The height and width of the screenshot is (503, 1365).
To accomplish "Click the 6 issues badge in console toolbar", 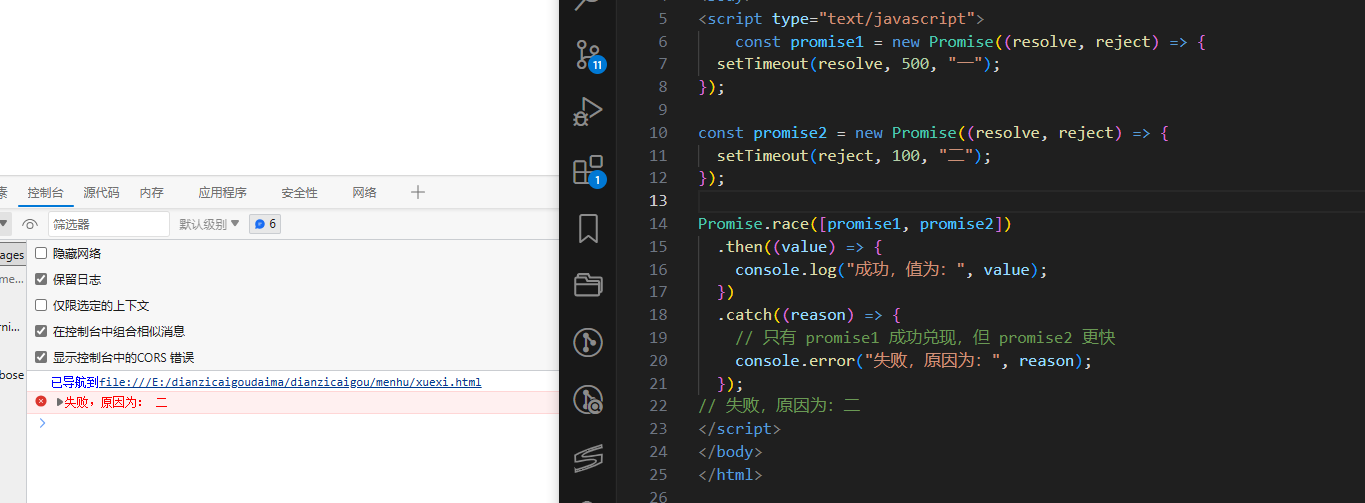I will (x=265, y=224).
